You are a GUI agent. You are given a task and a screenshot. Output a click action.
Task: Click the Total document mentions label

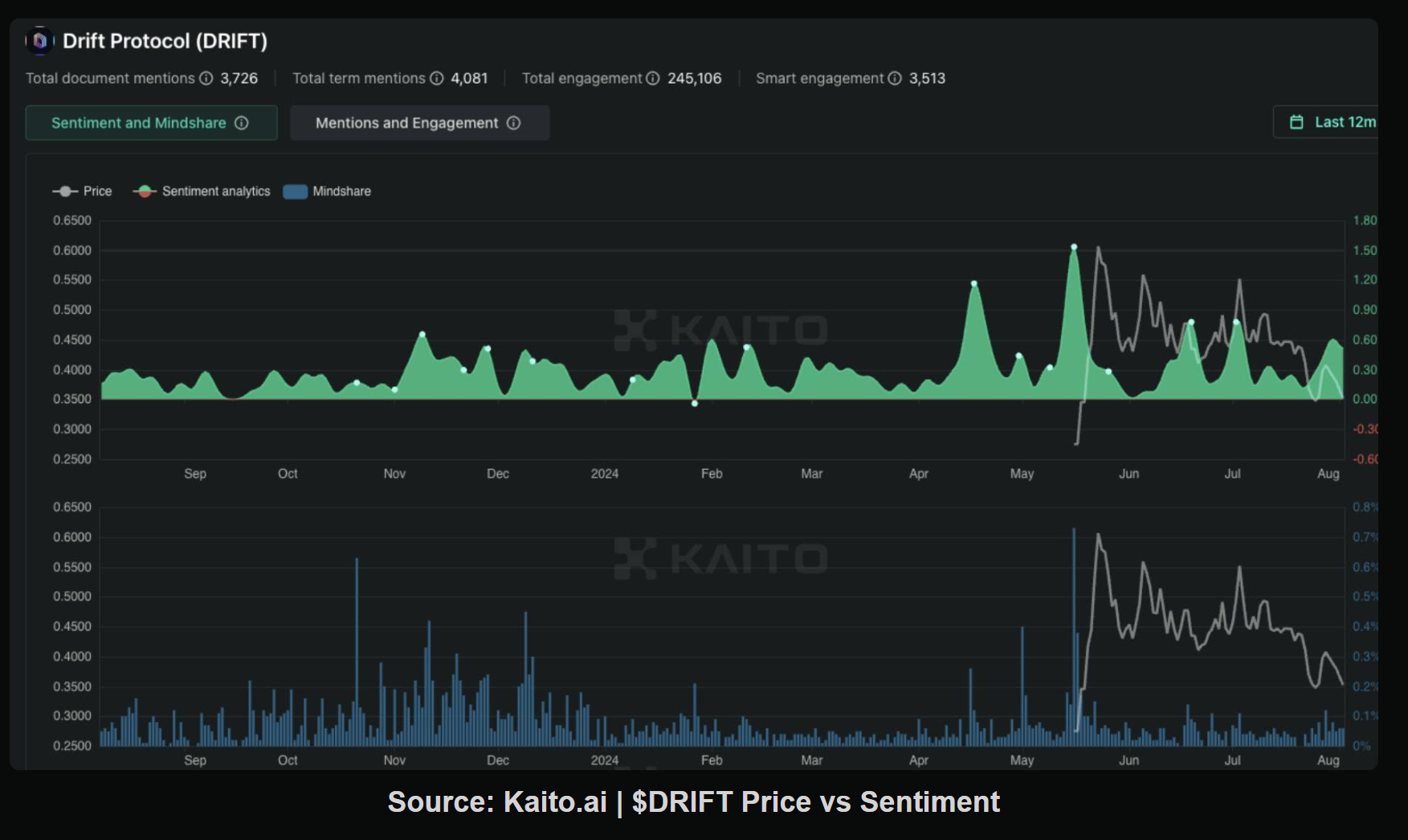(x=110, y=78)
